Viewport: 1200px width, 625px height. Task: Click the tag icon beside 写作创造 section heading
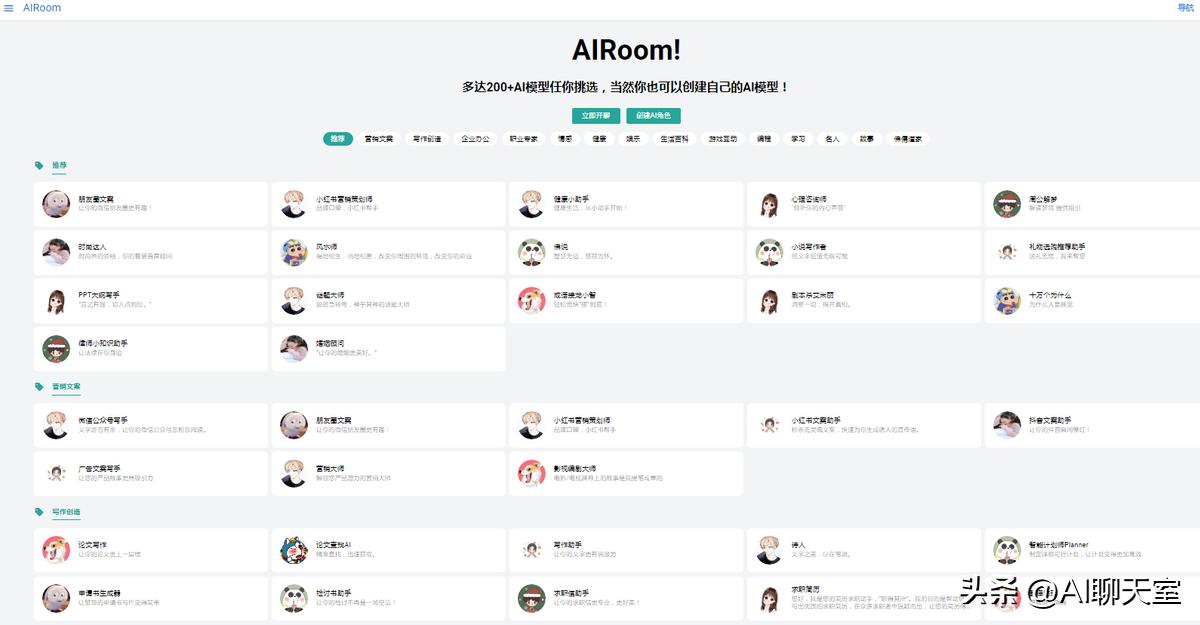pyautogui.click(x=39, y=512)
